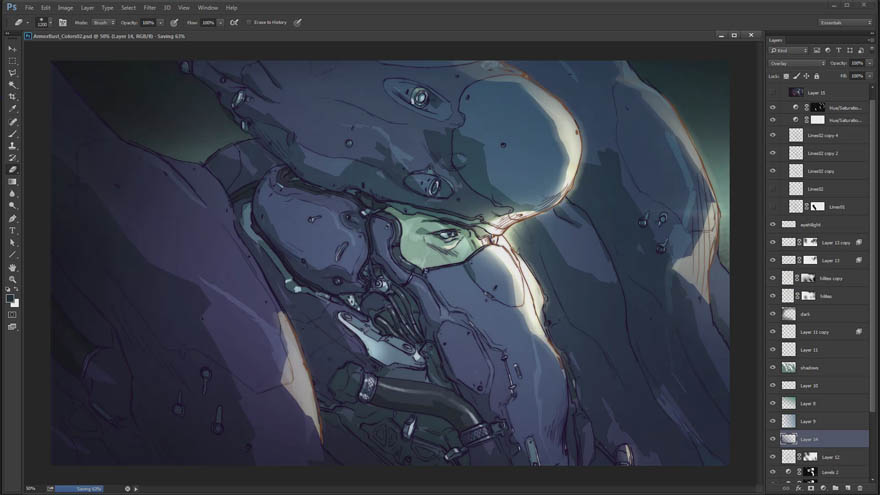Click the Layers panel tab
Screen dimensions: 880x495
coord(776,40)
